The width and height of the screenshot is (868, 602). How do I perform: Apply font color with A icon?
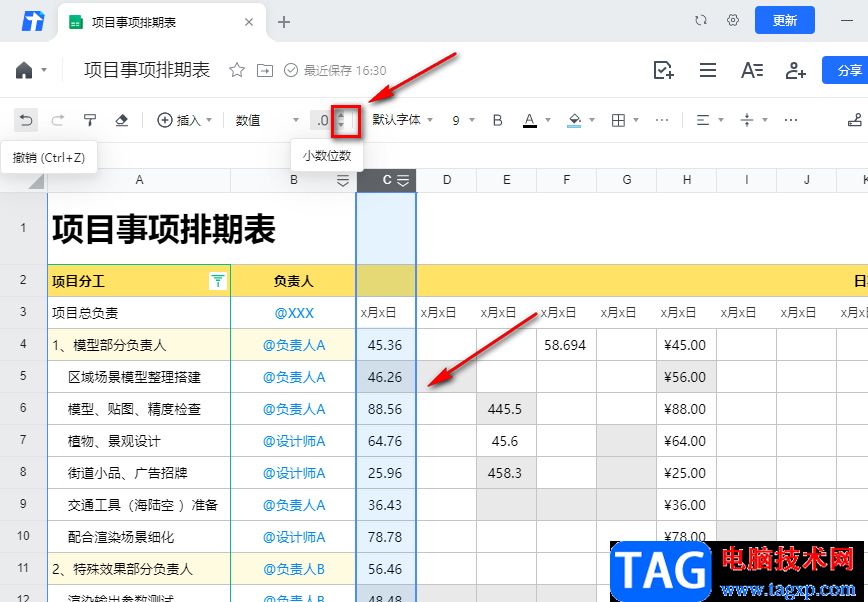[530, 120]
